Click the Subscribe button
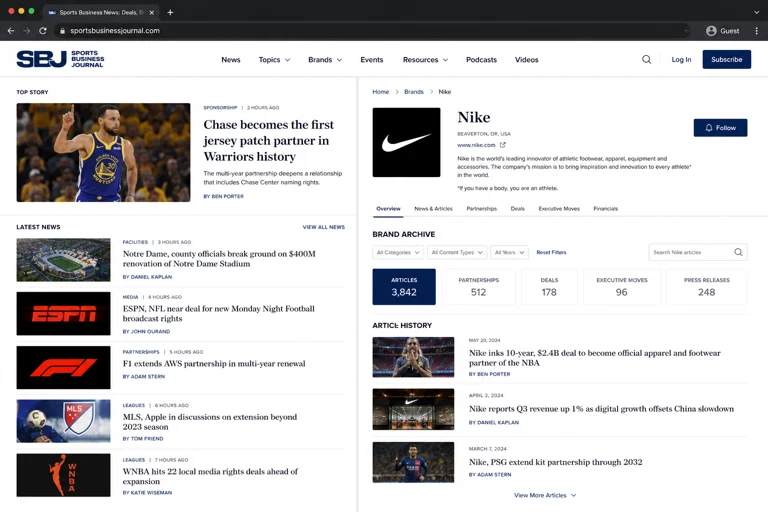The image size is (768, 512). point(726,59)
